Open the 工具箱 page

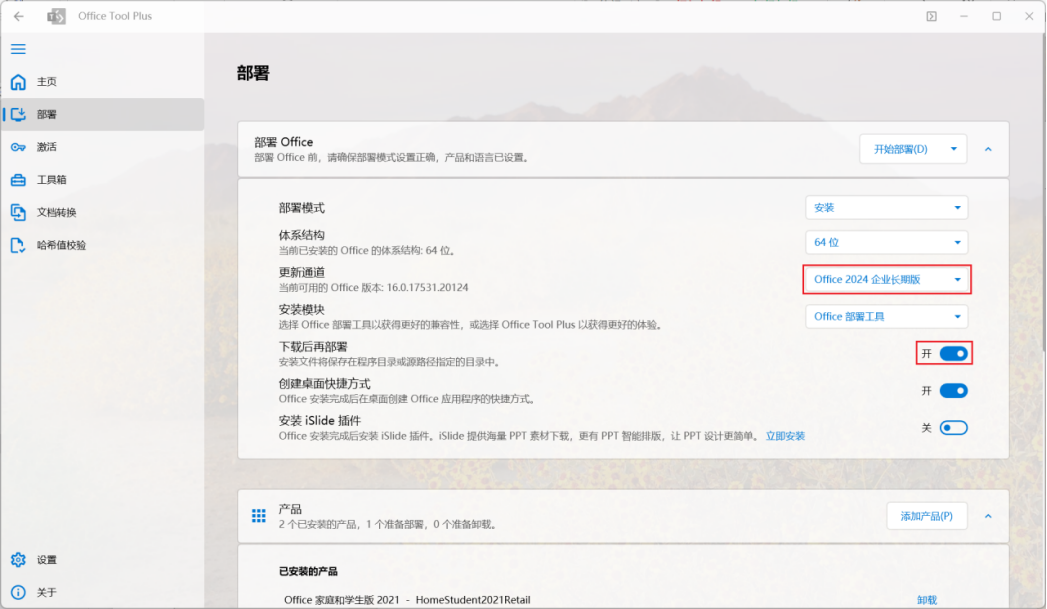103,180
